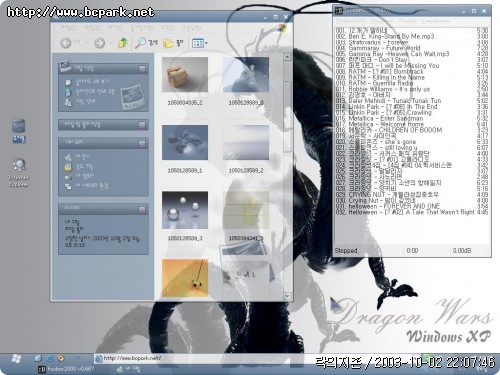Click the first quick launch icon on taskbar
Screen dimensions: 500x375
tap(38, 358)
